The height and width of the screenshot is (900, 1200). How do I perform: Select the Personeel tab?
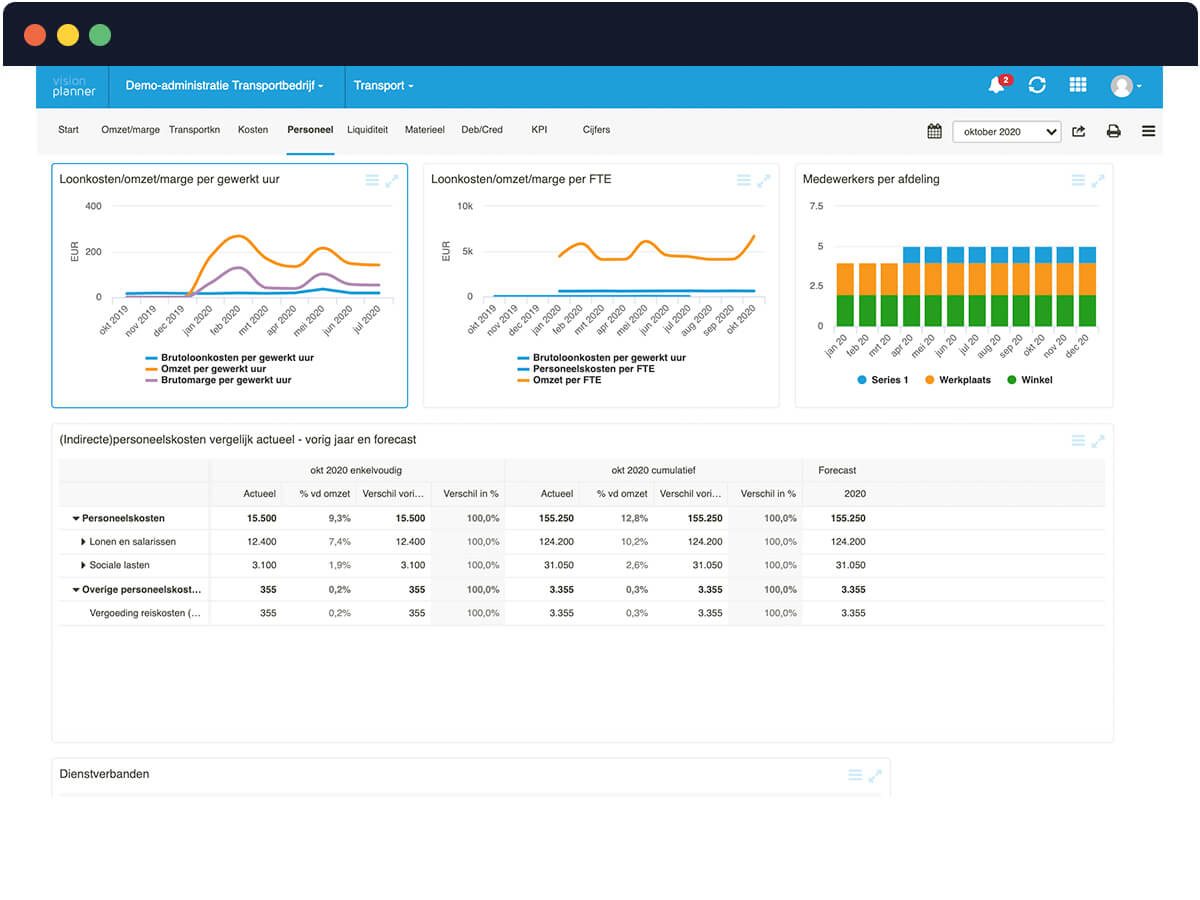coord(310,130)
